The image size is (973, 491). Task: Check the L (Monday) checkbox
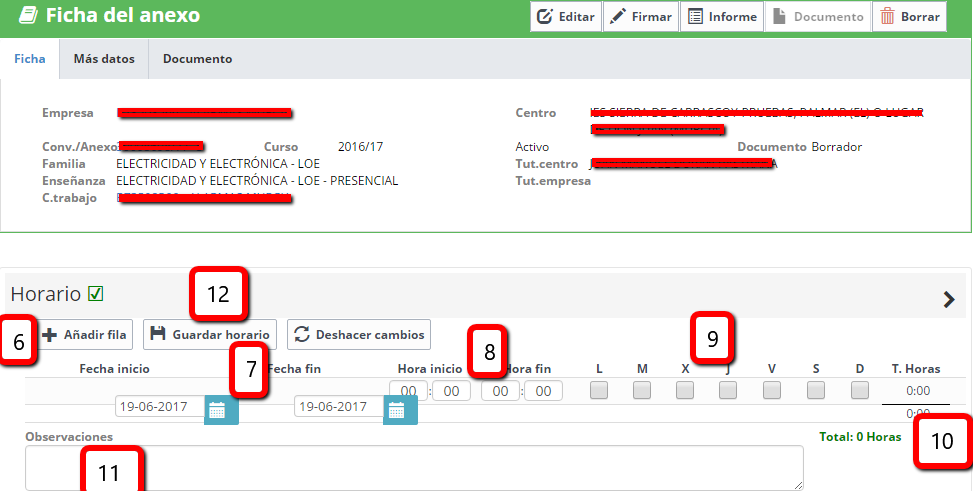[598, 391]
